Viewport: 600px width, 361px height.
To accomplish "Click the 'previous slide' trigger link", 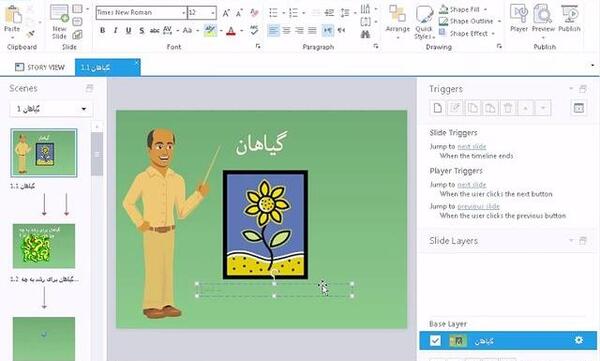I will (478, 206).
